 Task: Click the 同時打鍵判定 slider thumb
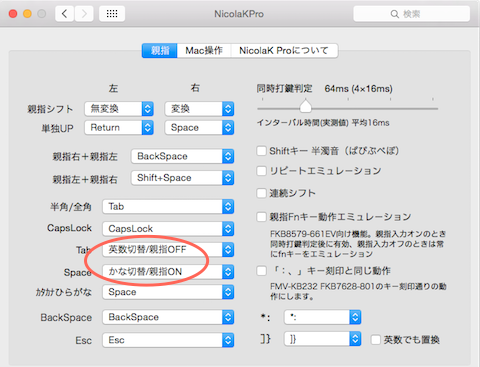pyautogui.click(x=305, y=106)
